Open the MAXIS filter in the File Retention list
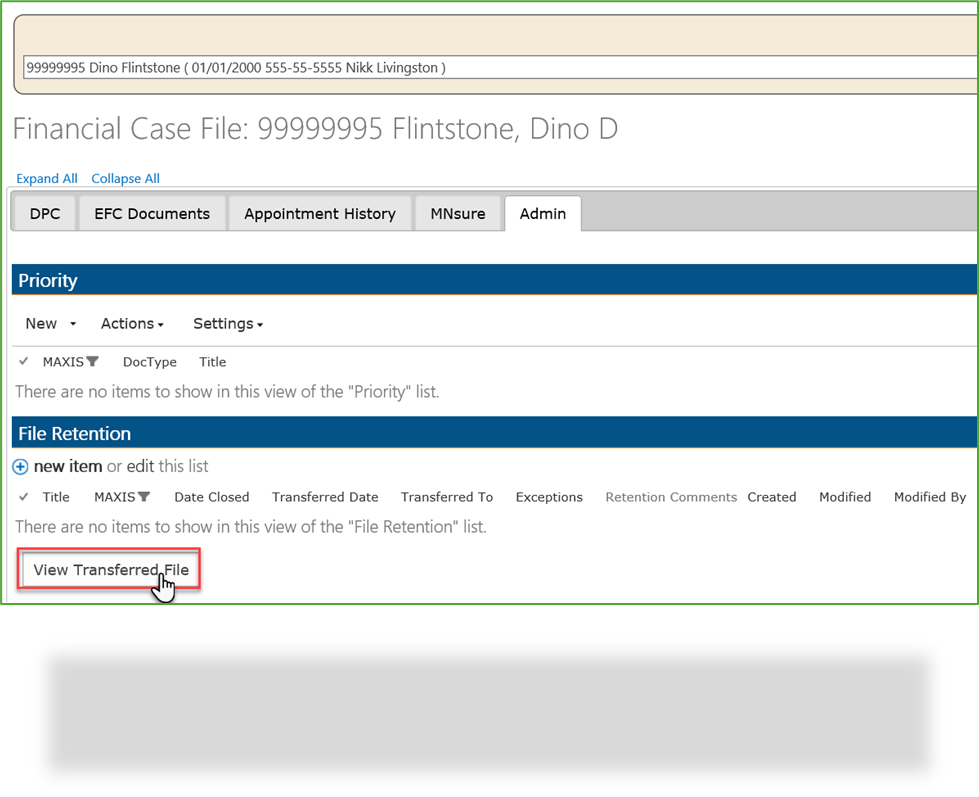The height and width of the screenshot is (797, 979). pos(144,496)
